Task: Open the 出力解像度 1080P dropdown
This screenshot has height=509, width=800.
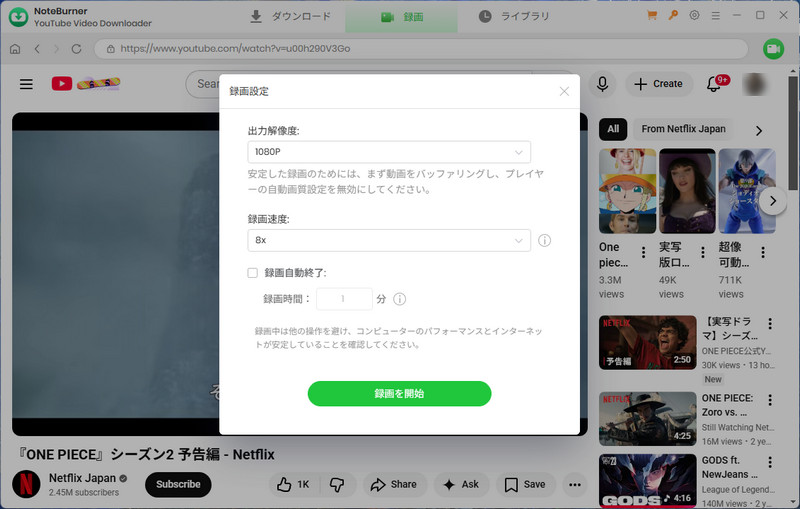Action: tap(389, 152)
